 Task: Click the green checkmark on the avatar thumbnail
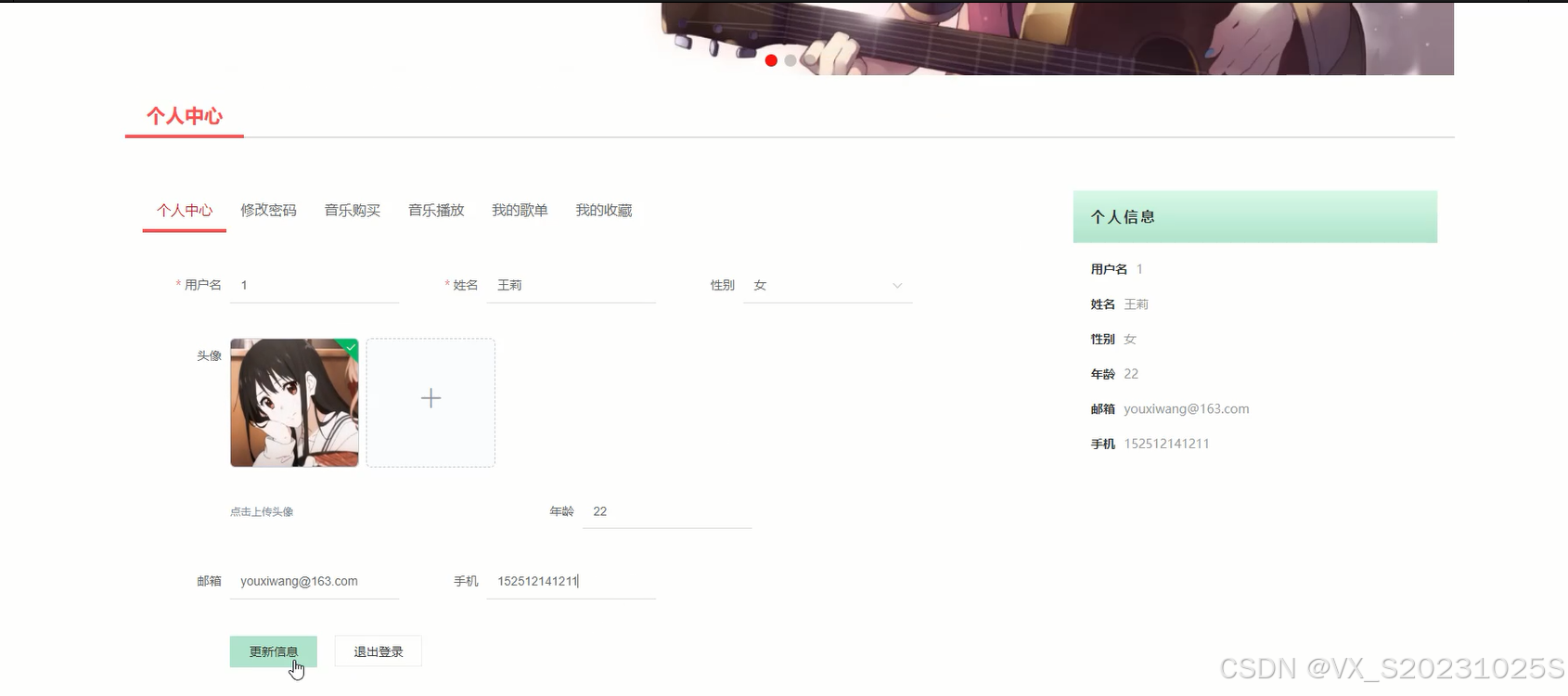pos(352,346)
